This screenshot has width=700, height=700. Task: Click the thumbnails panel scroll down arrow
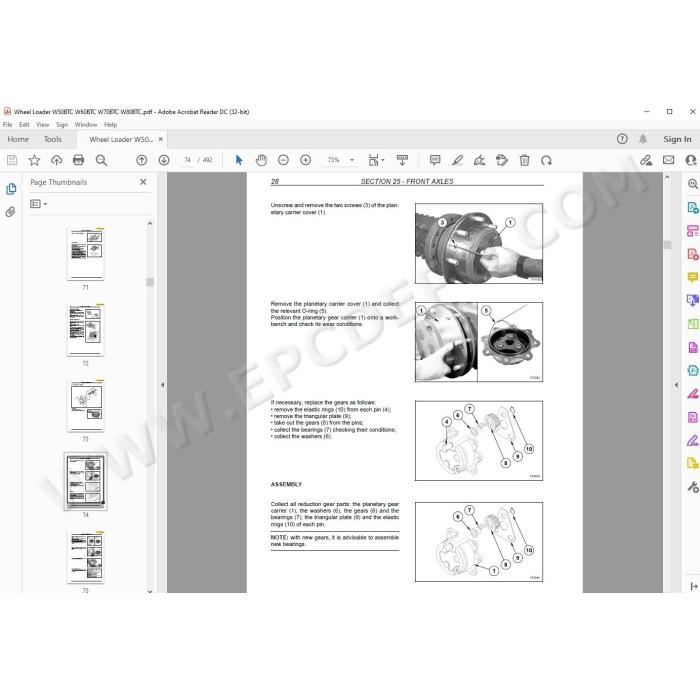[150, 591]
